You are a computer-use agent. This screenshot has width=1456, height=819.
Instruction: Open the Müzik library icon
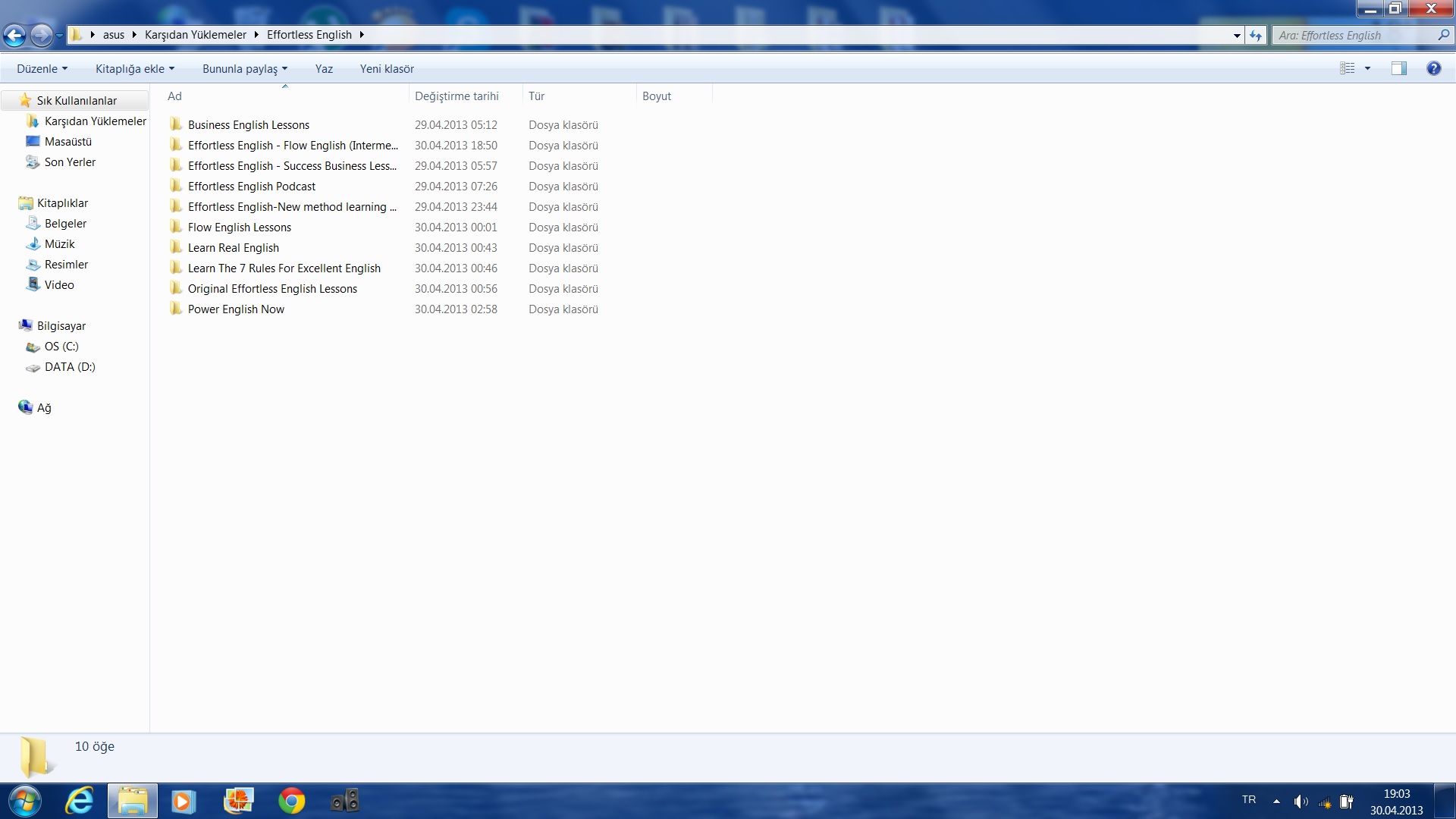[x=33, y=243]
